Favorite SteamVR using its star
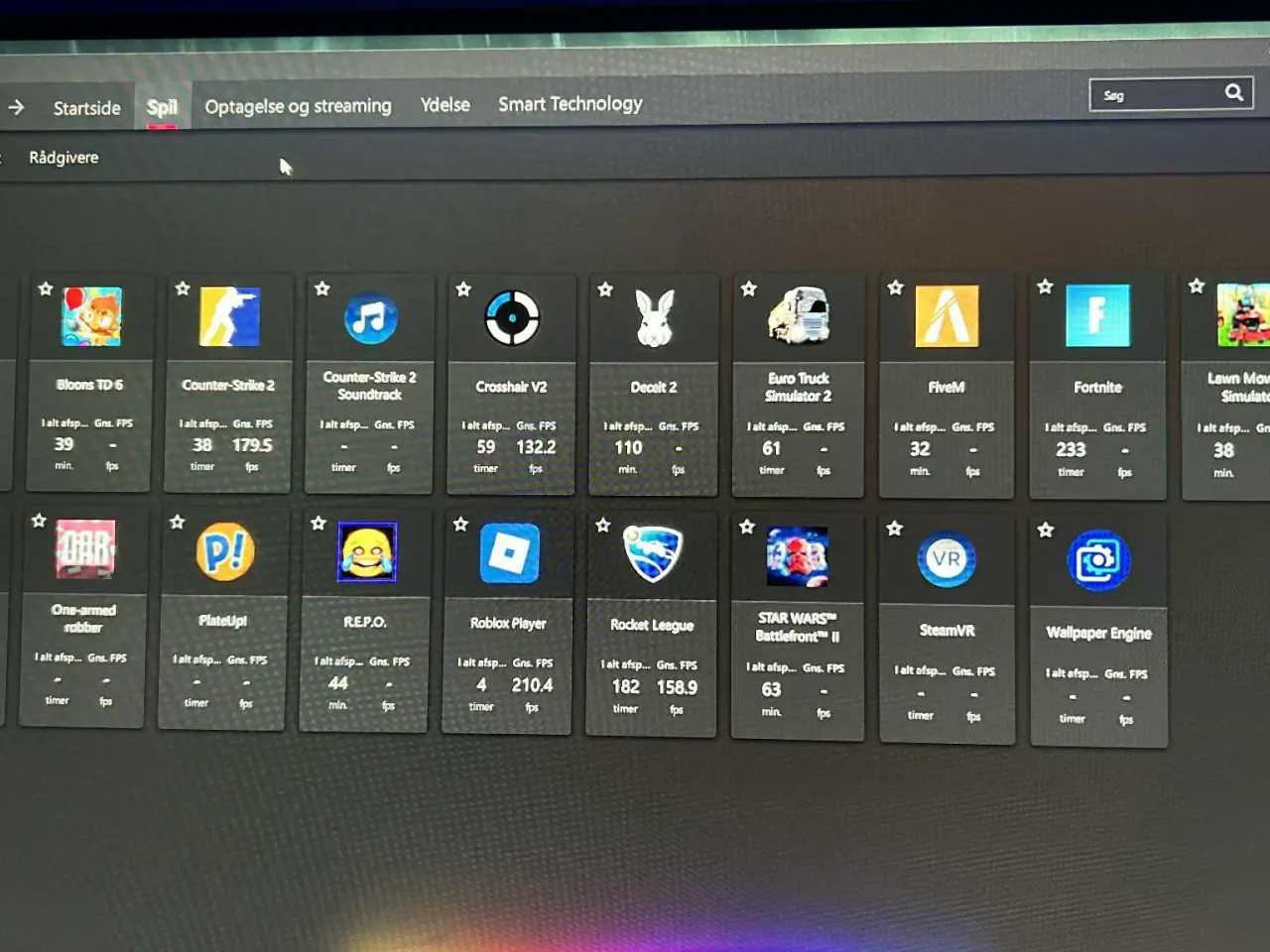 895,529
